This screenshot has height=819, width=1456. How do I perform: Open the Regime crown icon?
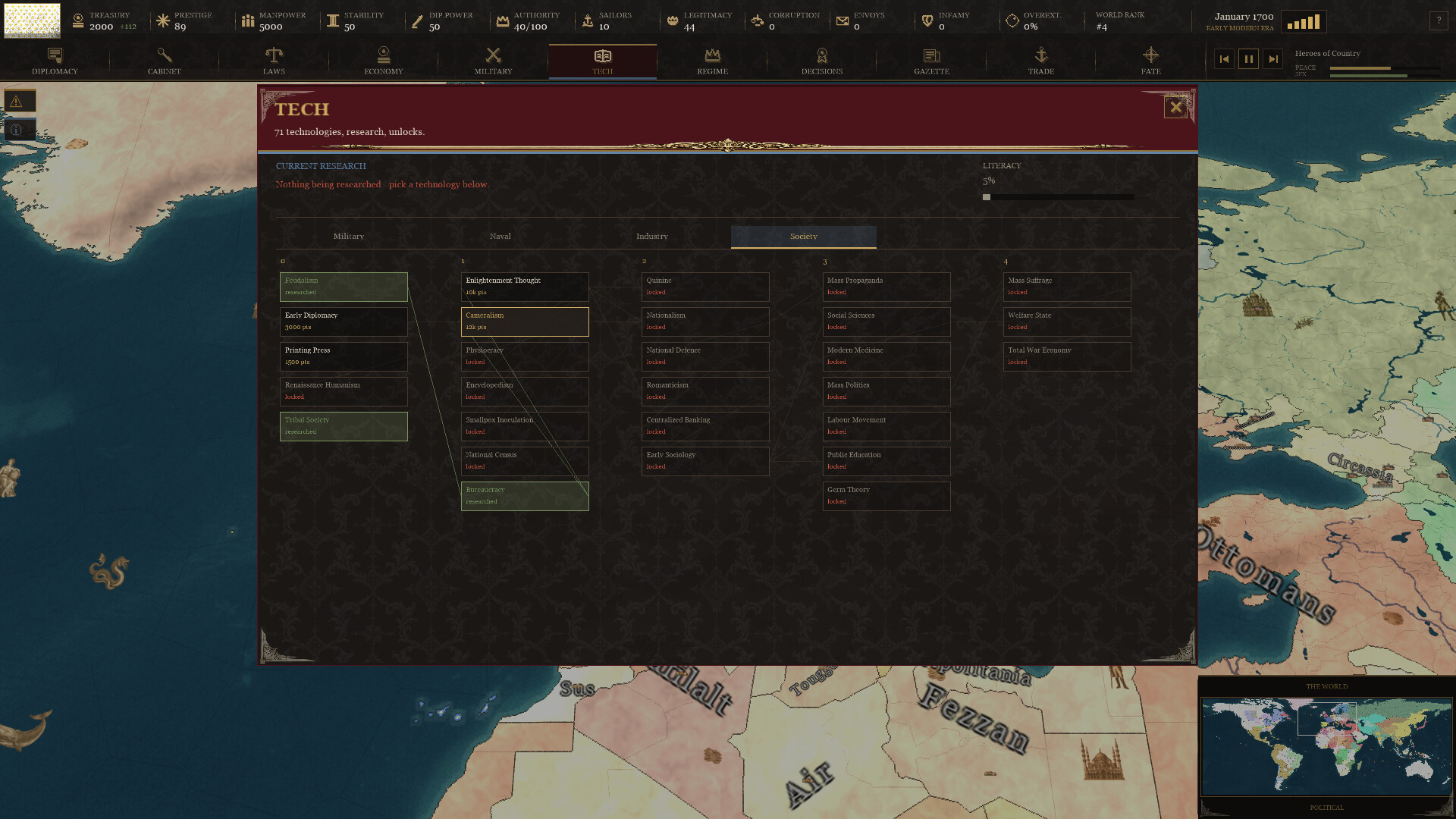(712, 55)
